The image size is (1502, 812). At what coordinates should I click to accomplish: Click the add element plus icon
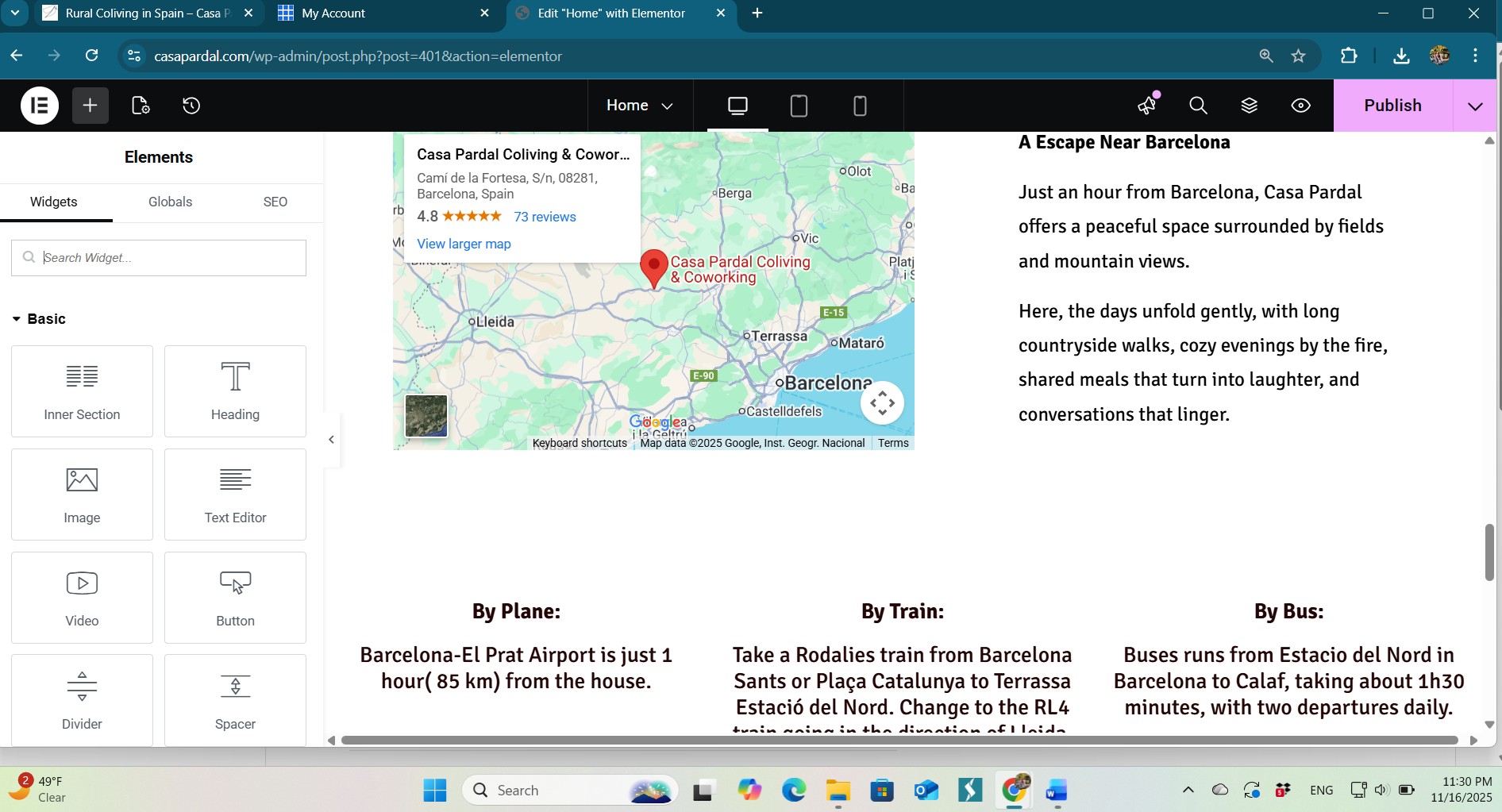coord(90,106)
